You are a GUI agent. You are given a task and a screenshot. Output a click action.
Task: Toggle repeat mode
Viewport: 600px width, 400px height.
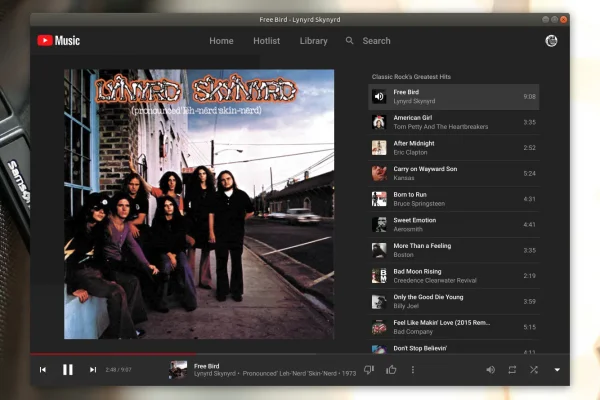coord(512,369)
